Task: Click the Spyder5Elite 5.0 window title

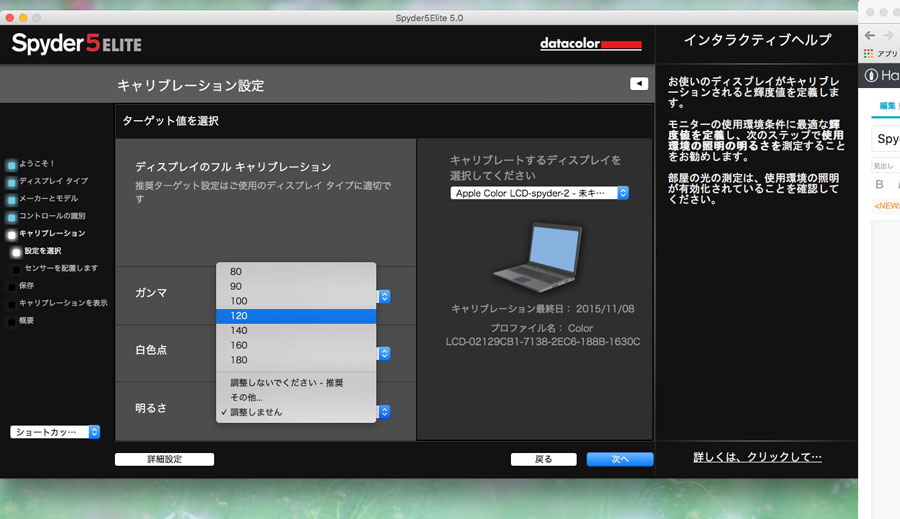Action: point(429,18)
